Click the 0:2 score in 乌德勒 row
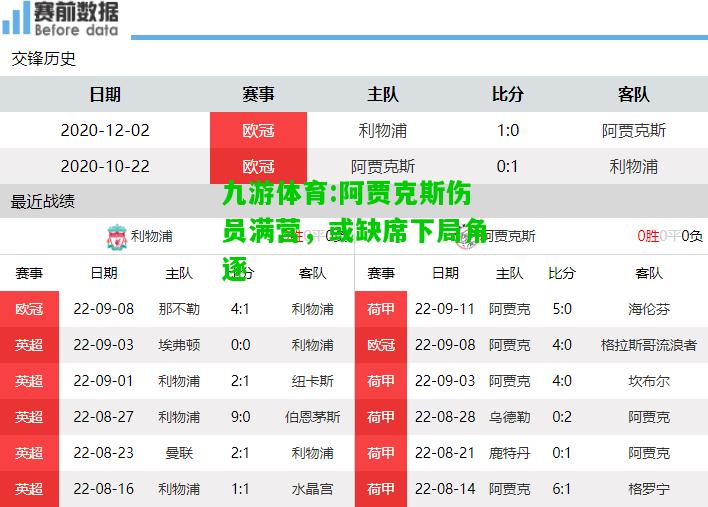Image resolution: width=708 pixels, height=507 pixels. pos(562,417)
